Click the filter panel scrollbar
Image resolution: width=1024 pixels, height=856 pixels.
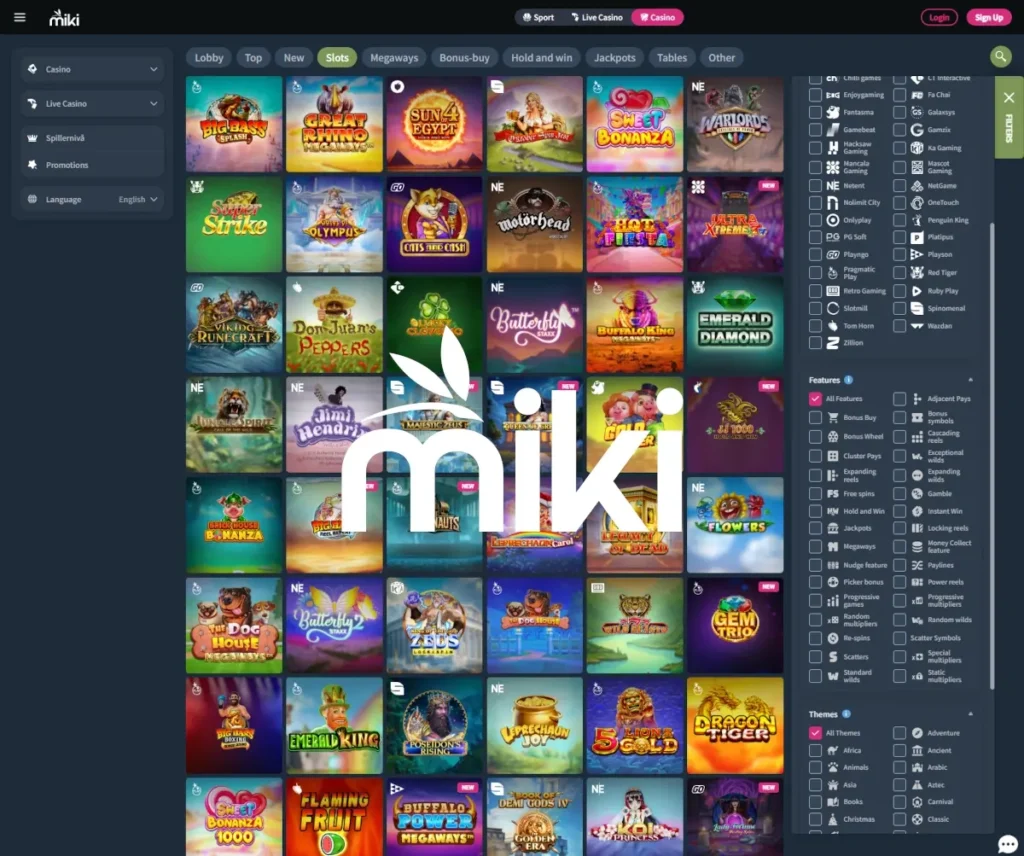pyautogui.click(x=992, y=456)
